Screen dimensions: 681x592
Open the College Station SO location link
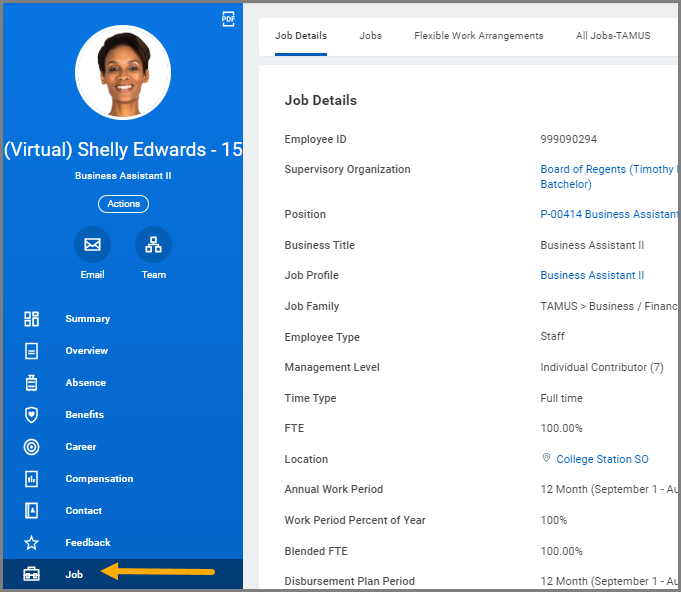pyautogui.click(x=602, y=459)
